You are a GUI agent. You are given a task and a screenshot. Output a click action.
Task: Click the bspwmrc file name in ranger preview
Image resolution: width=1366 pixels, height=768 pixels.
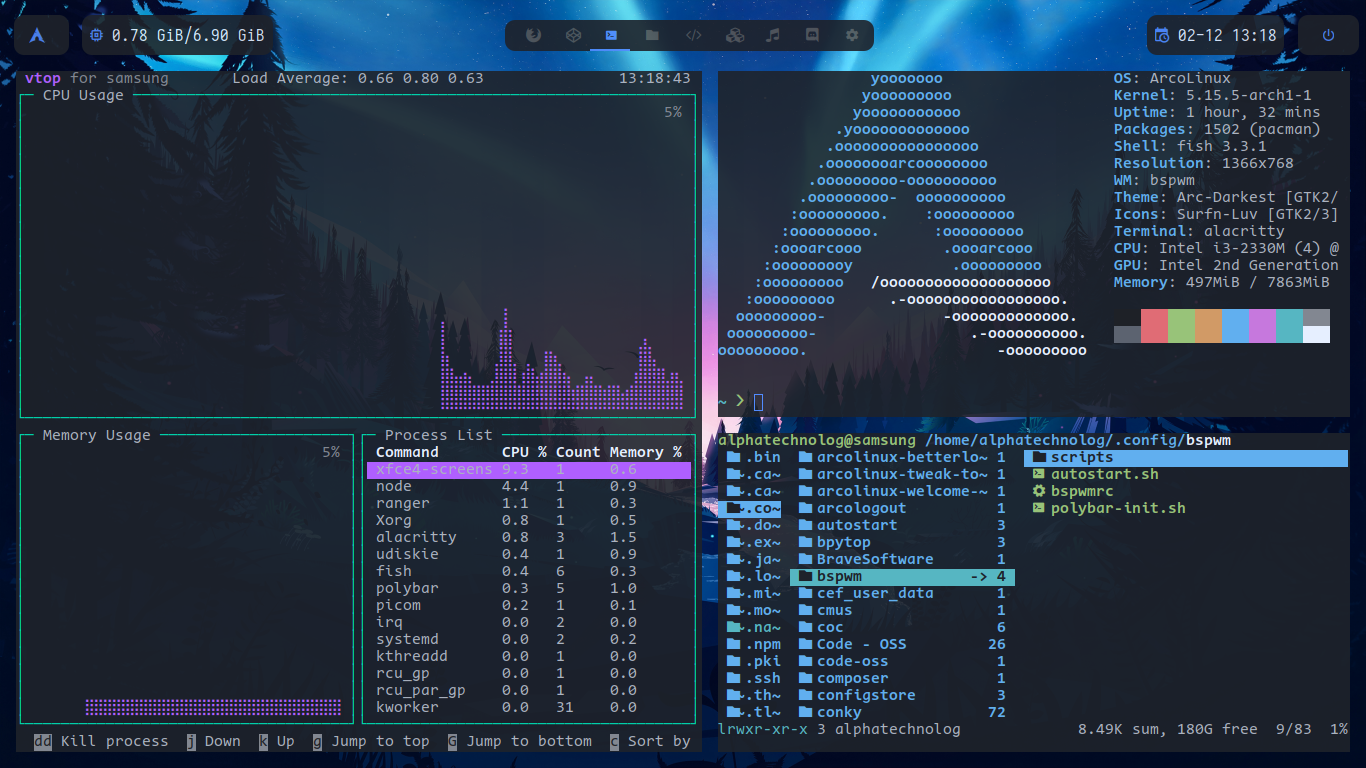click(x=1081, y=491)
